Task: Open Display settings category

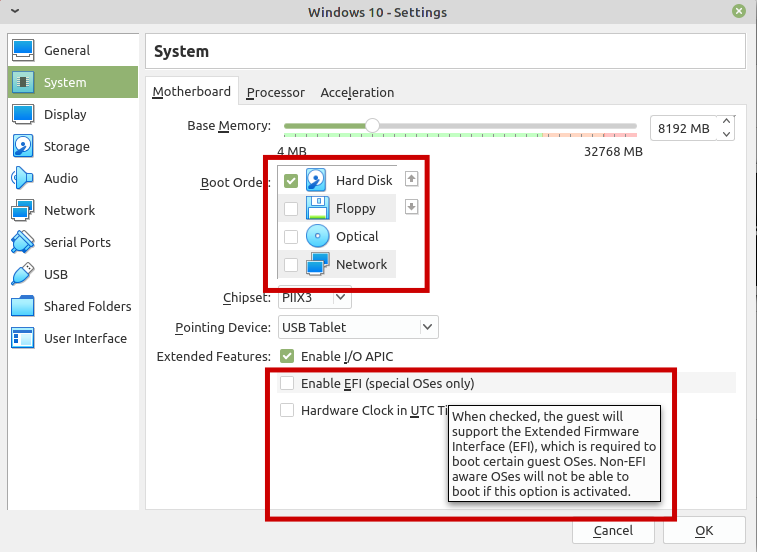Action: coord(73,114)
